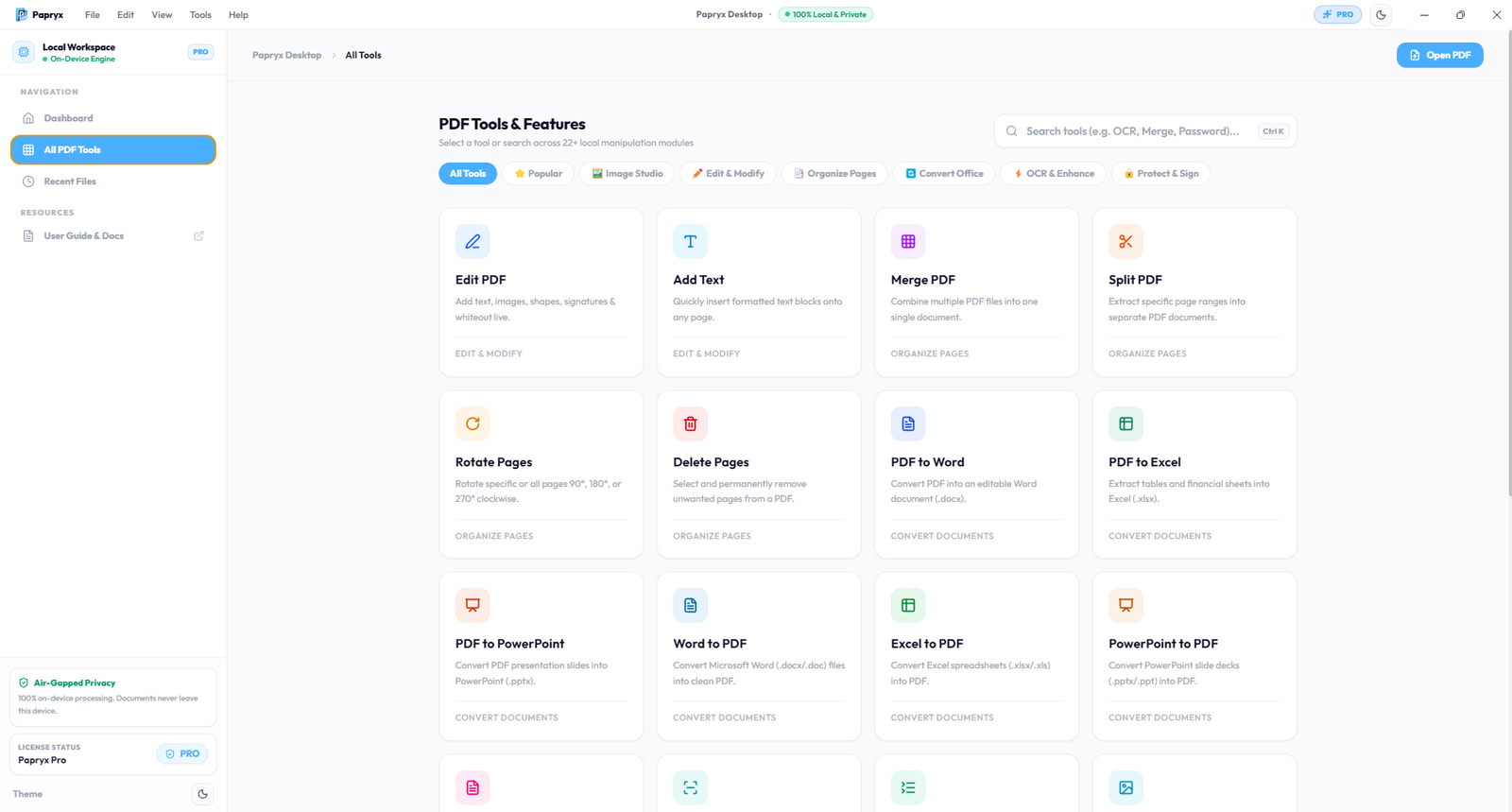Click the Ctrl K shortcut badge
The image size is (1512, 812).
coord(1273,131)
